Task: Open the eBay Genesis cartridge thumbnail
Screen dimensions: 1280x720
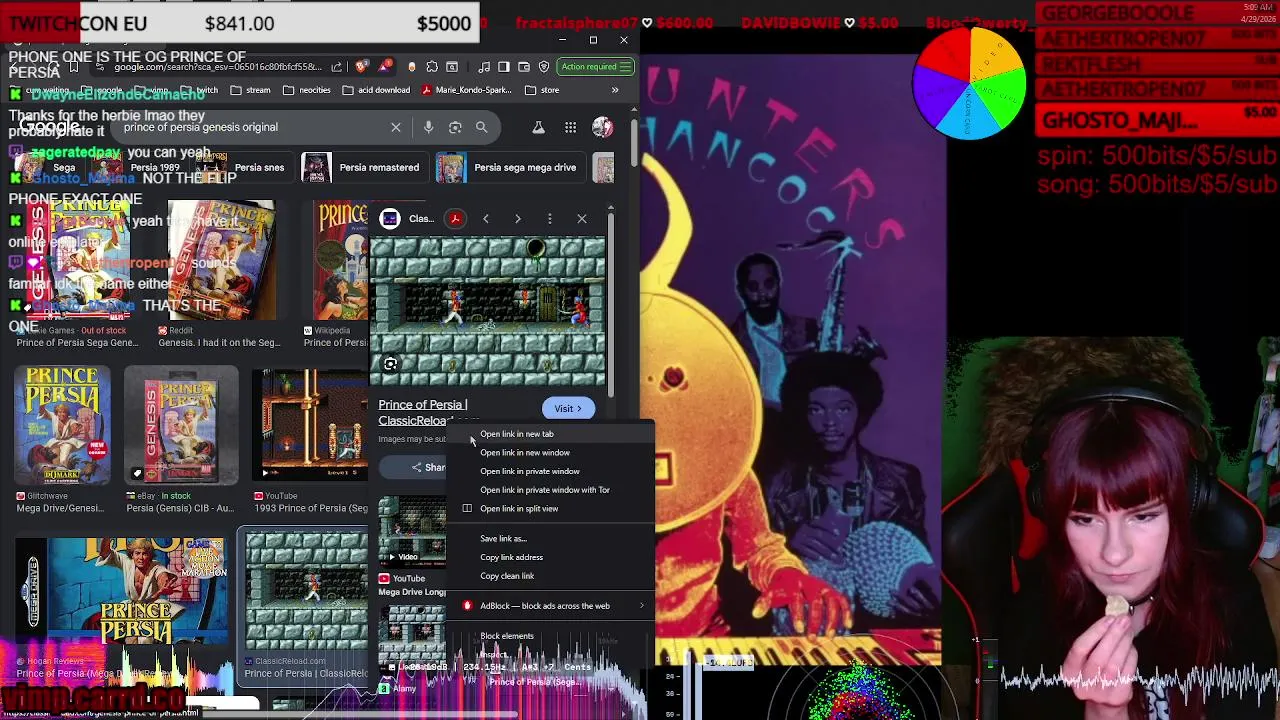Action: (x=181, y=425)
